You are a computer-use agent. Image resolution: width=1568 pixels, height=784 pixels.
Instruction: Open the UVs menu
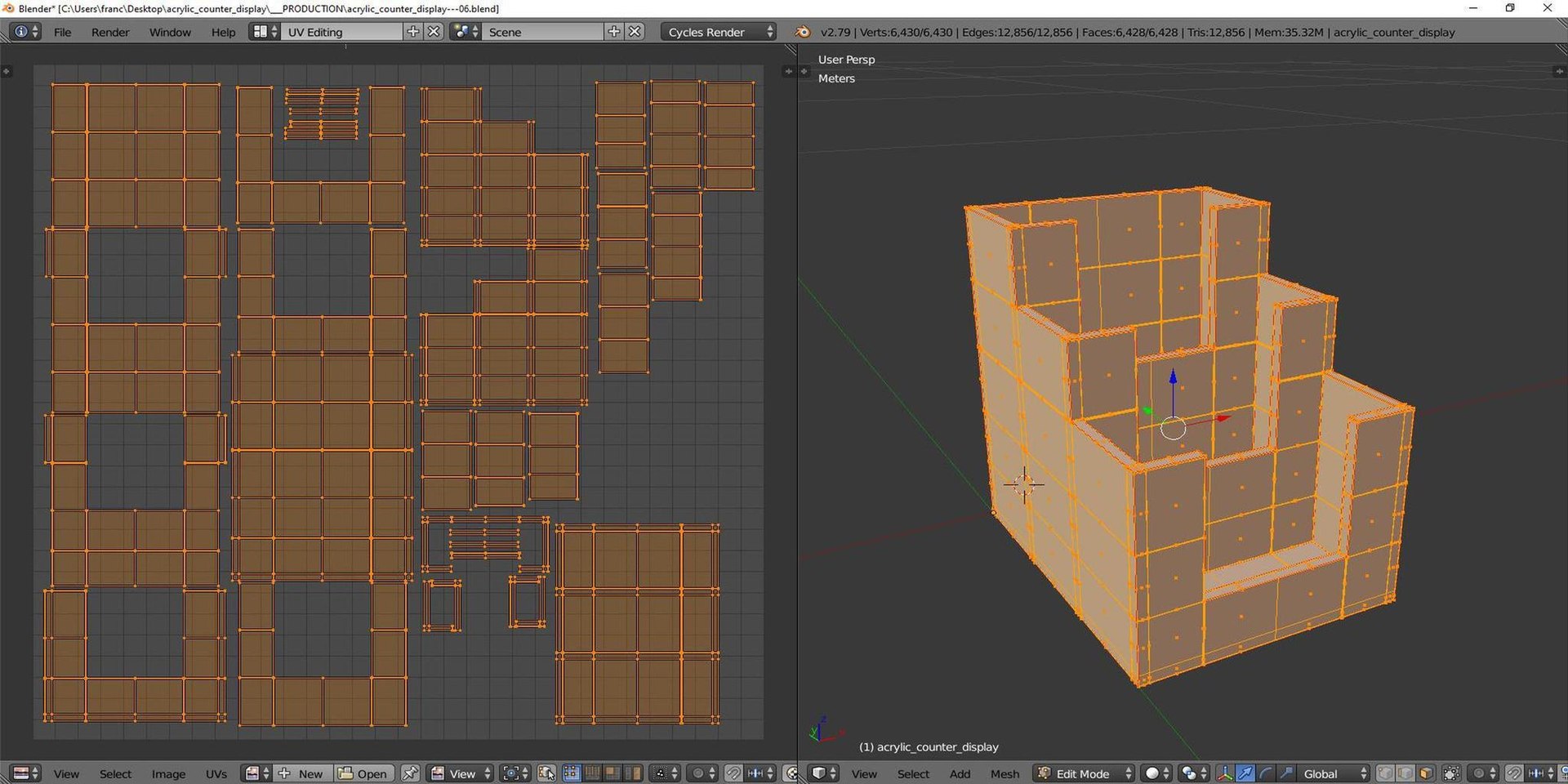pyautogui.click(x=216, y=773)
